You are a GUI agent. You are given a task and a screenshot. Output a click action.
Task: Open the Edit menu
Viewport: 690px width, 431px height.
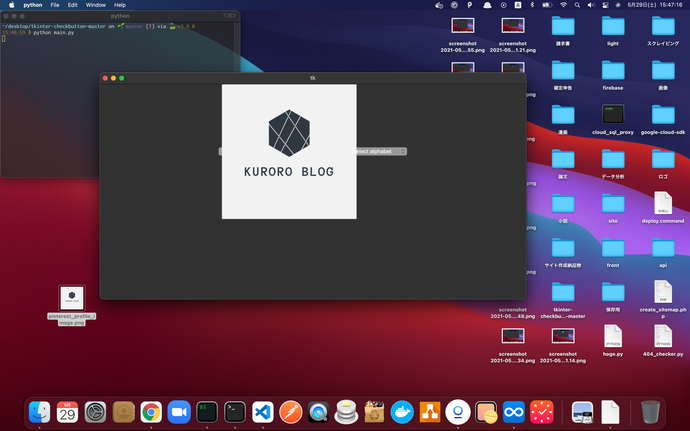pos(73,5)
